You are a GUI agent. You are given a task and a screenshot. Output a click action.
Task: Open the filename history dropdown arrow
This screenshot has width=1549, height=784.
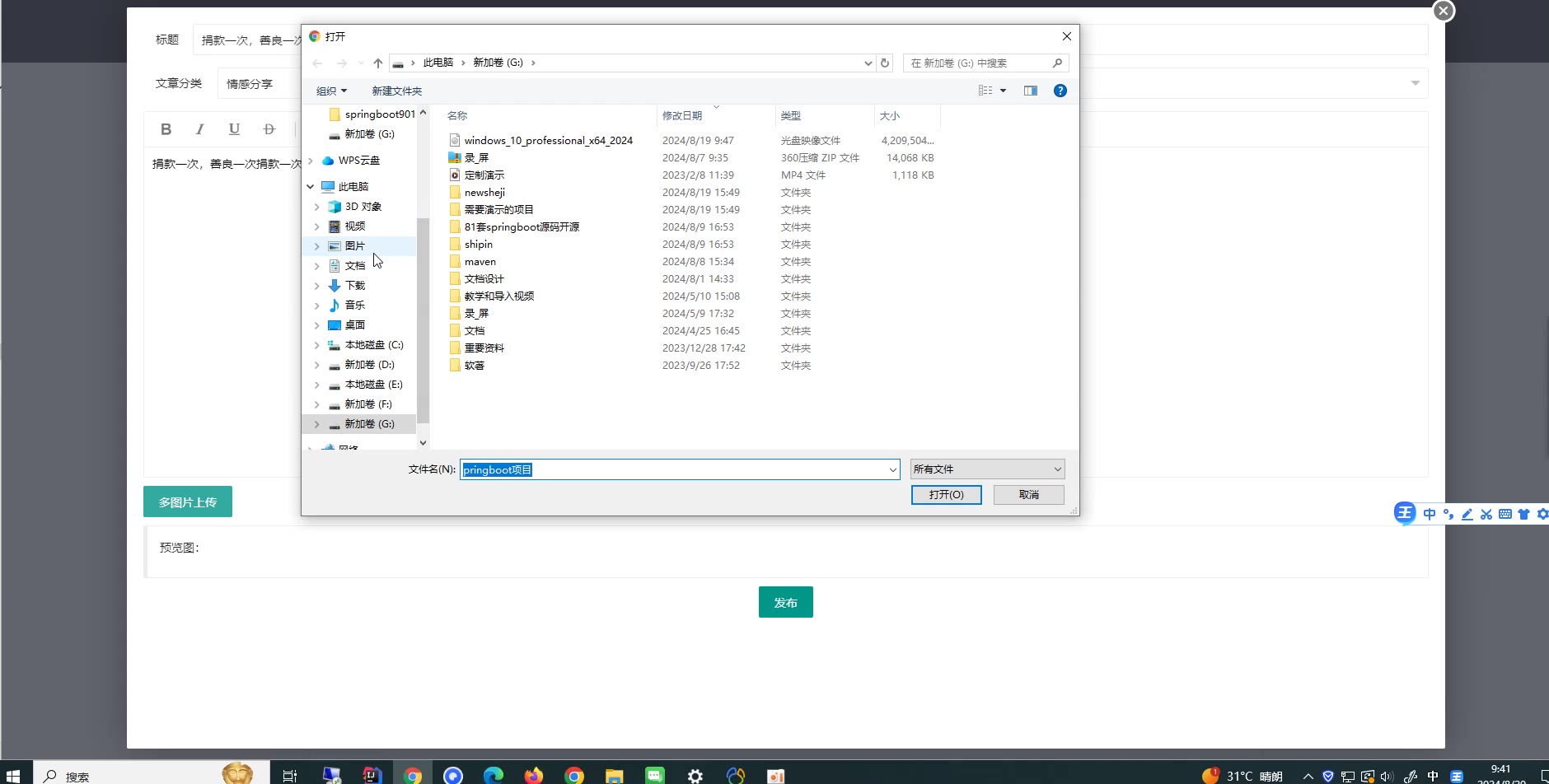pyautogui.click(x=892, y=469)
